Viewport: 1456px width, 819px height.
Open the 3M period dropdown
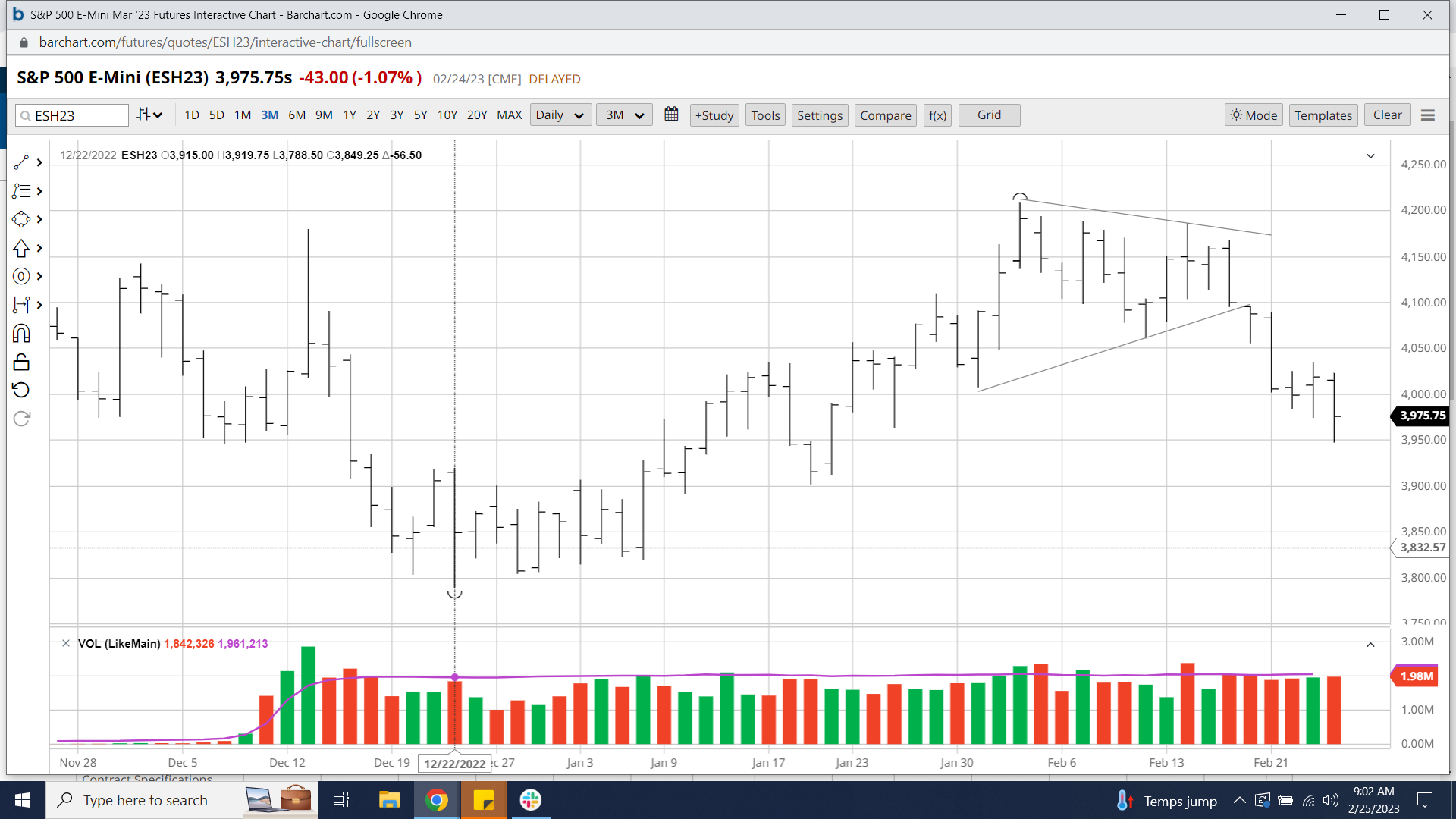pos(624,115)
